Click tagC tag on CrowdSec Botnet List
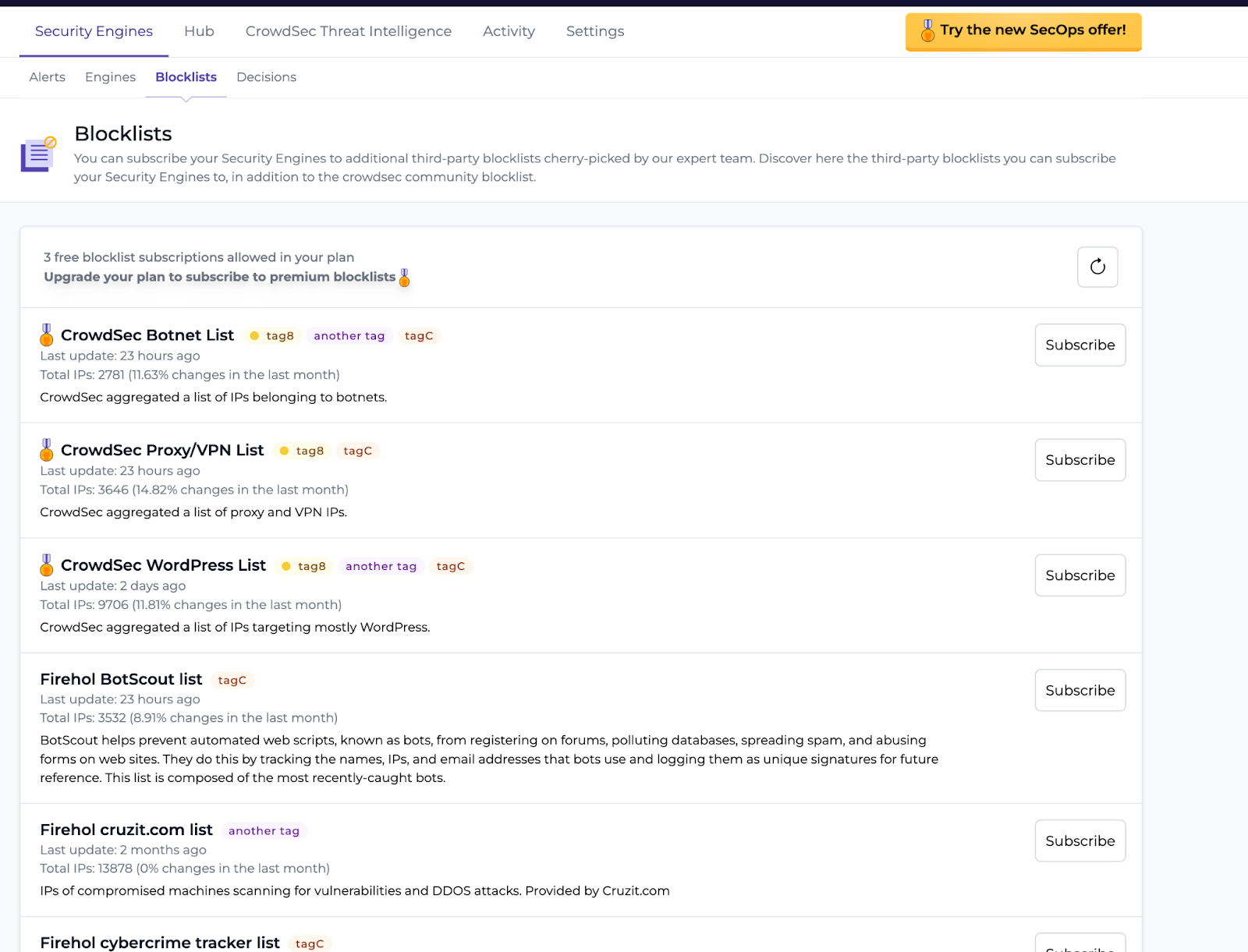 tap(419, 336)
